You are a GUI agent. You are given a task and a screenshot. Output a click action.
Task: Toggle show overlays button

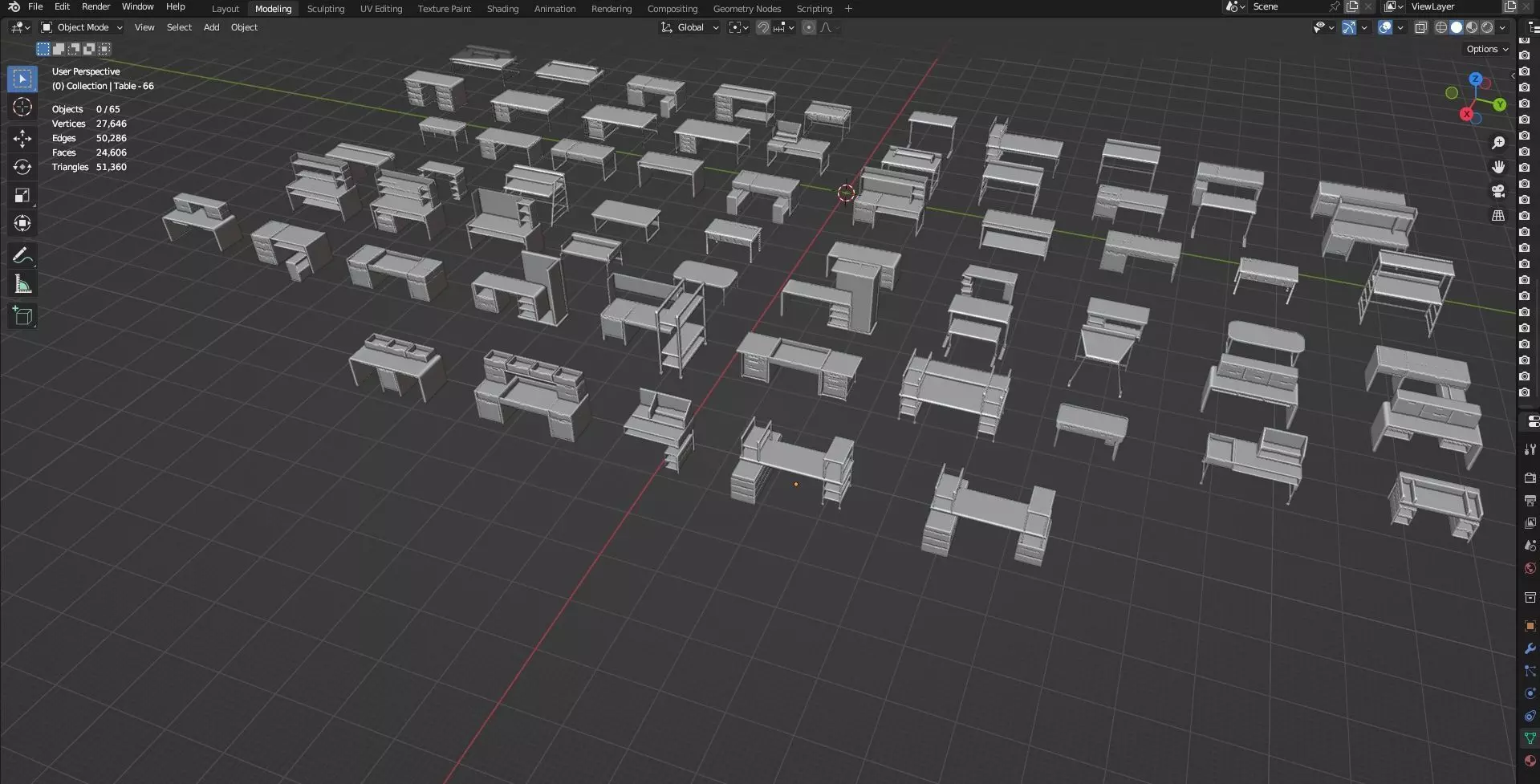coord(1385,27)
